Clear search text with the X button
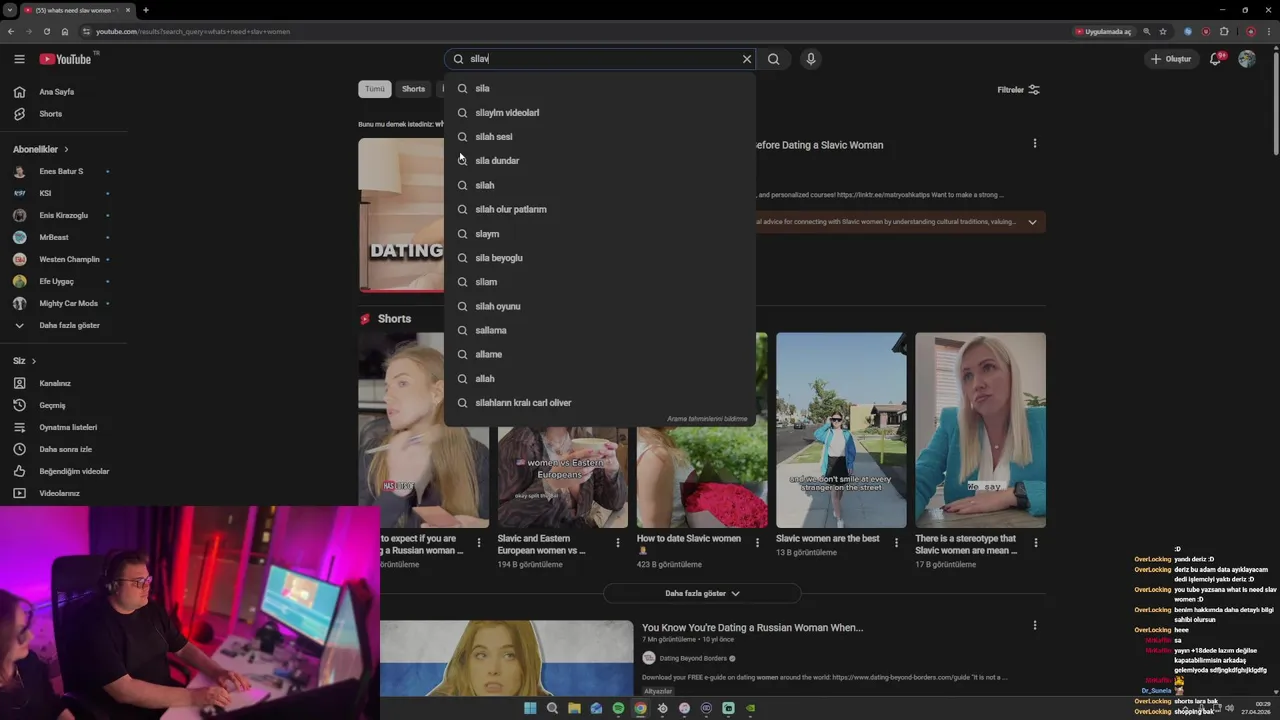This screenshot has height=720, width=1280. pyautogui.click(x=746, y=59)
